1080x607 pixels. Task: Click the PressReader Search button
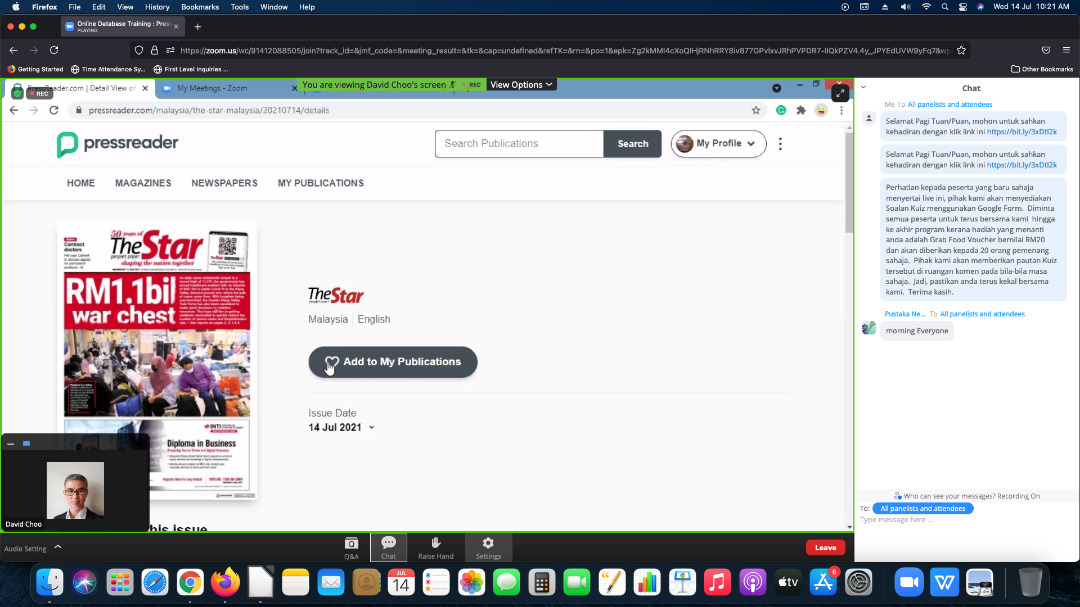(632, 143)
